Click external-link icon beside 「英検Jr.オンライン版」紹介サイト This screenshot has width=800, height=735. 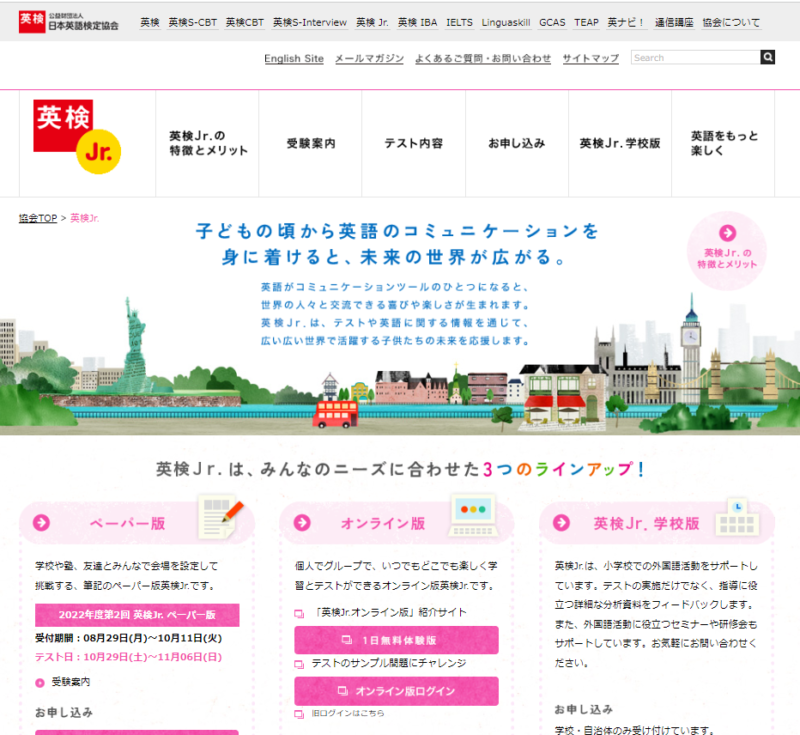click(299, 614)
